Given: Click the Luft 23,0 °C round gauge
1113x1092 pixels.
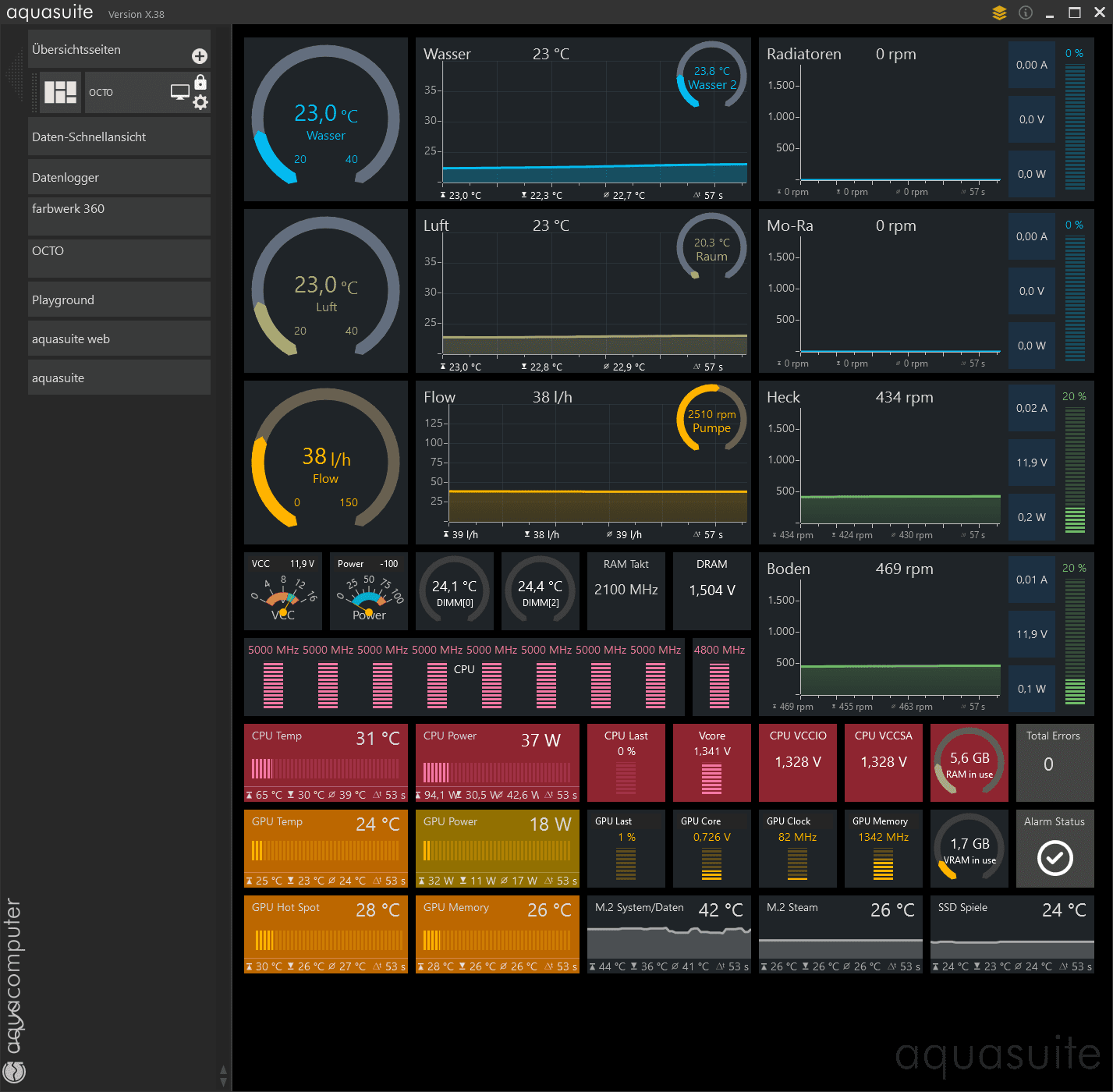Looking at the screenshot, I should (x=326, y=291).
